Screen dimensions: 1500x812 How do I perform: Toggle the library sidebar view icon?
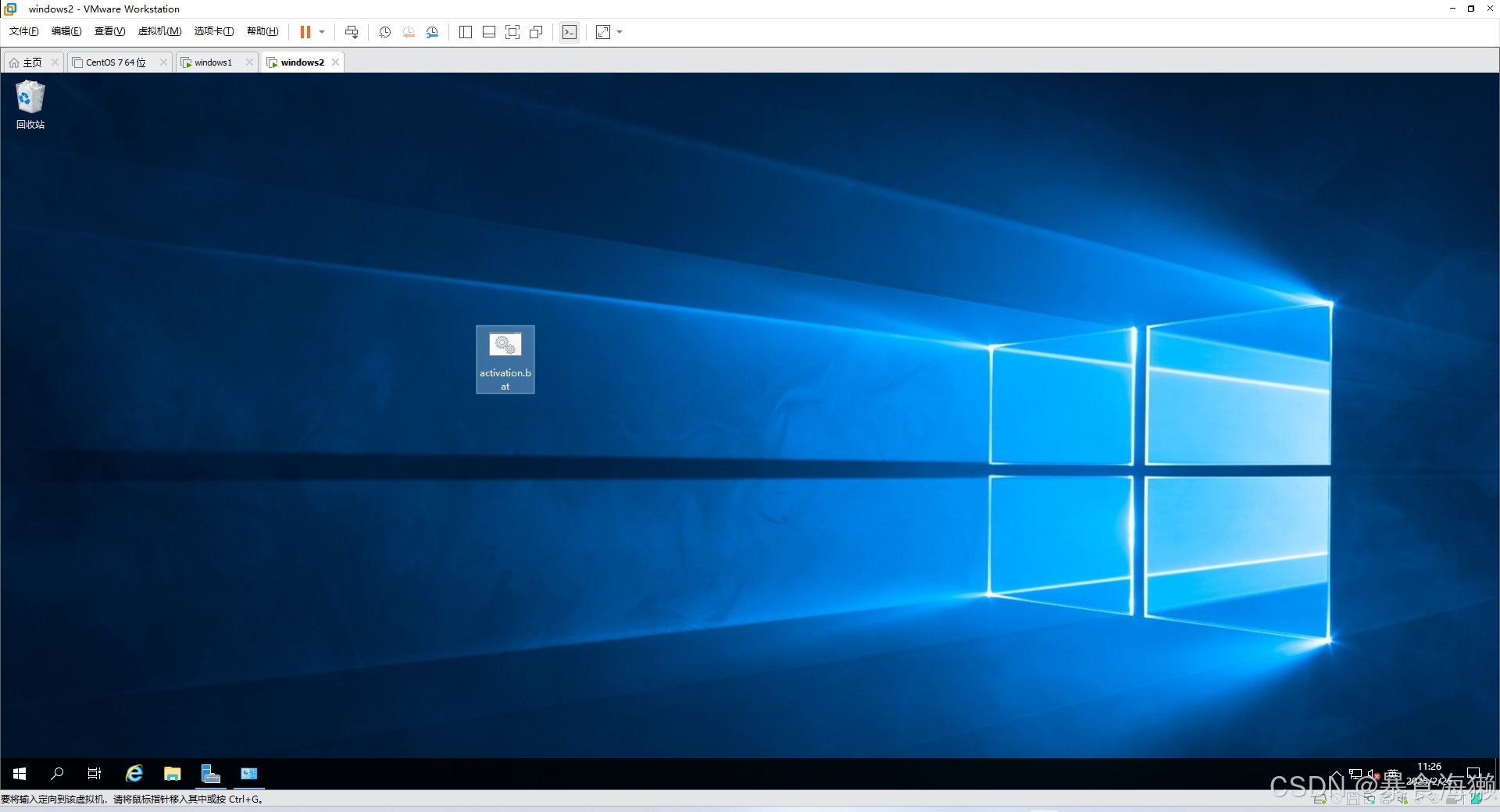466,32
